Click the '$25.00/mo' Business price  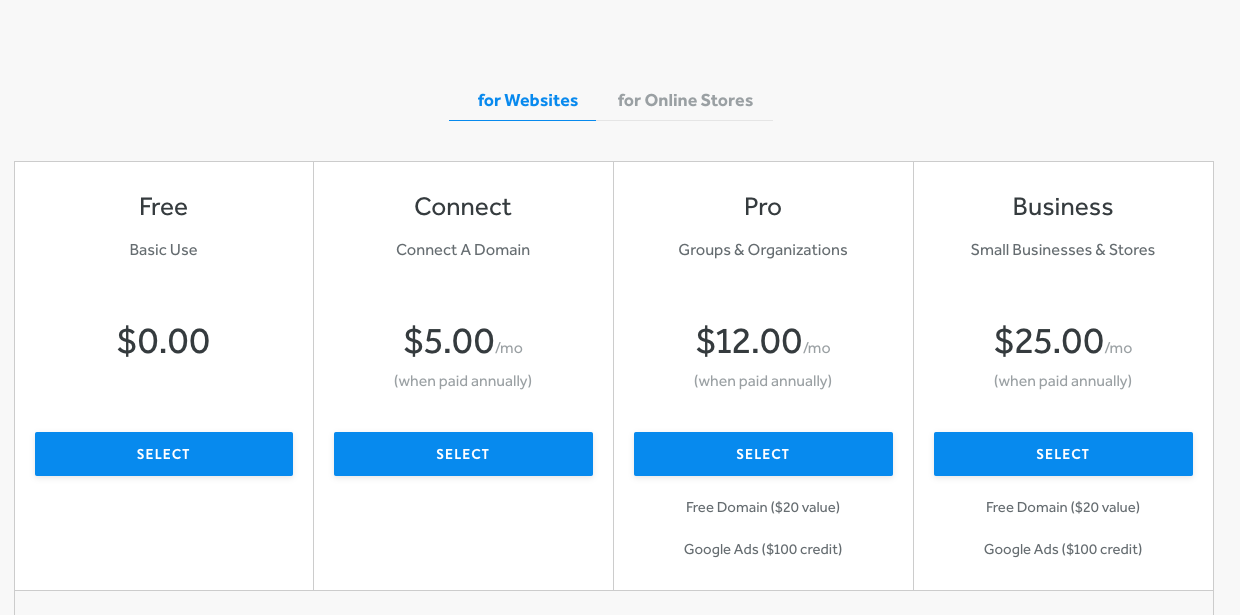1063,341
